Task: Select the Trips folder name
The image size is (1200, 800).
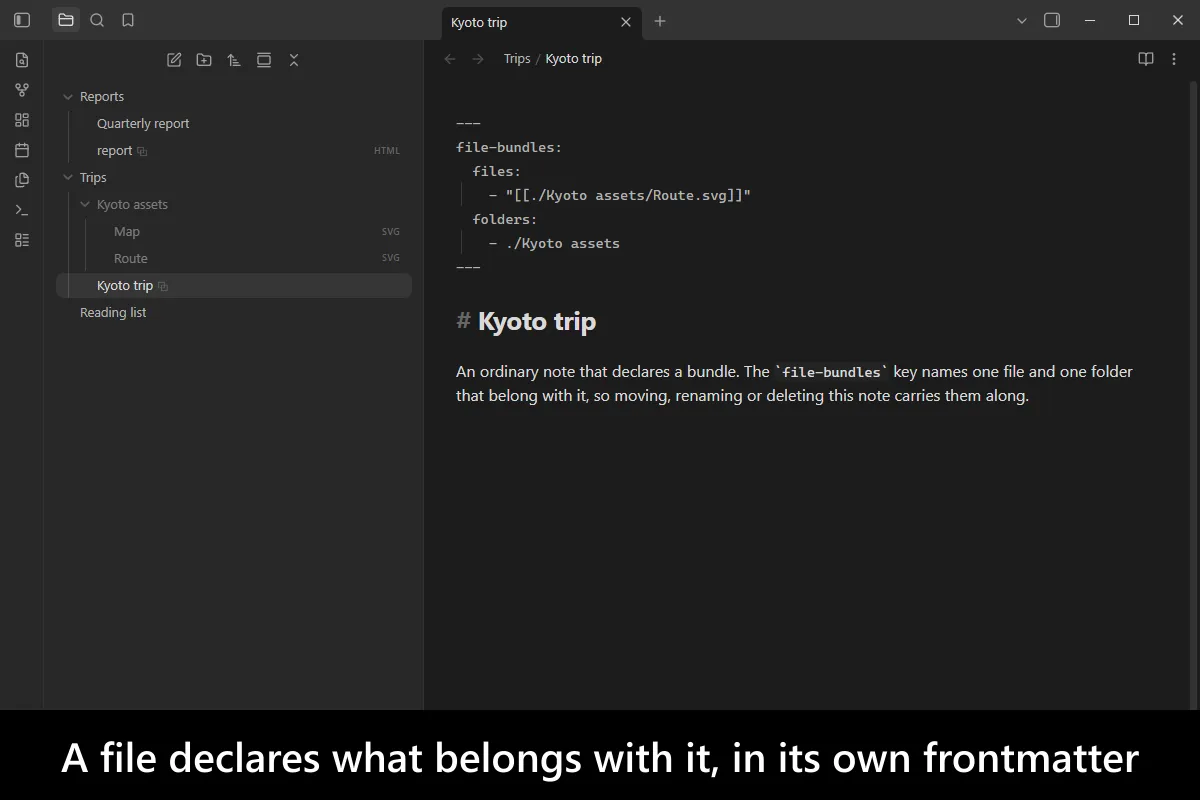Action: point(93,178)
